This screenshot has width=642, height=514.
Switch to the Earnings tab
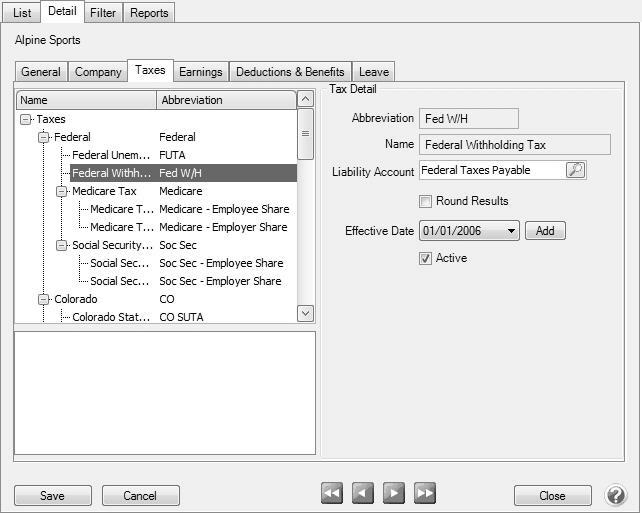(200, 72)
